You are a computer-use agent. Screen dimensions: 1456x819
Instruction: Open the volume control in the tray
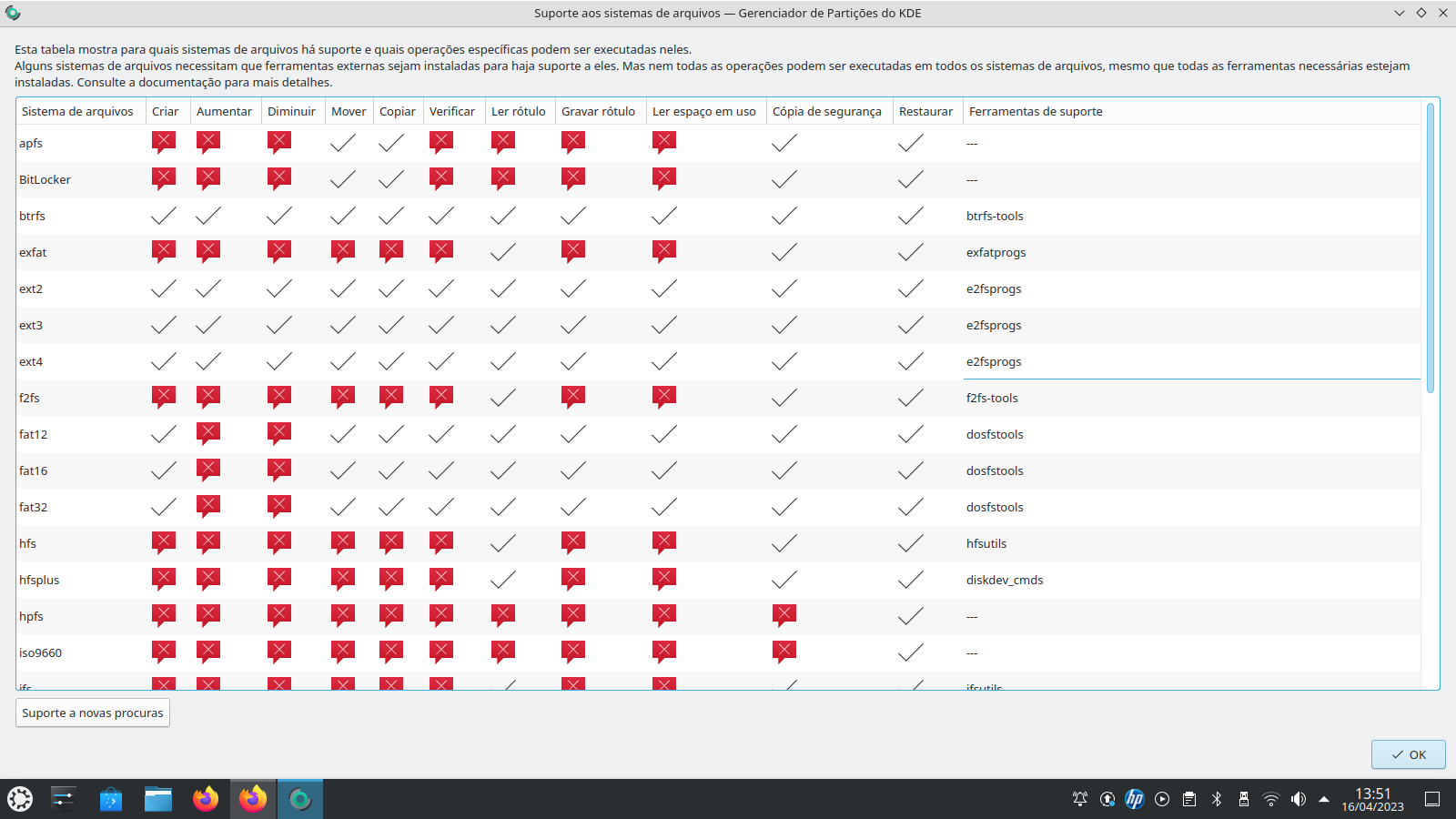pos(1299,799)
